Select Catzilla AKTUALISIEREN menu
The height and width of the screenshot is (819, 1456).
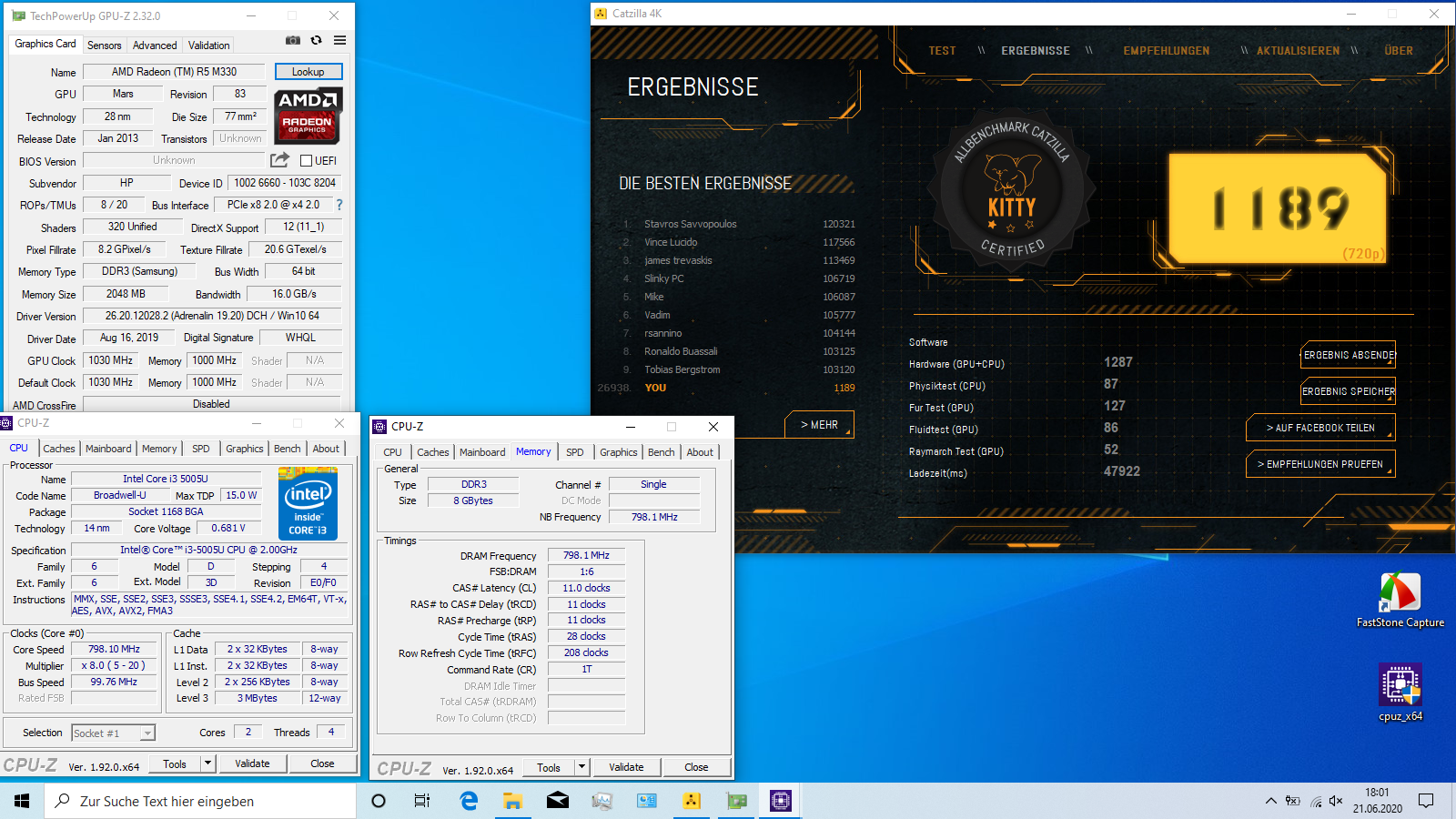coord(1298,51)
